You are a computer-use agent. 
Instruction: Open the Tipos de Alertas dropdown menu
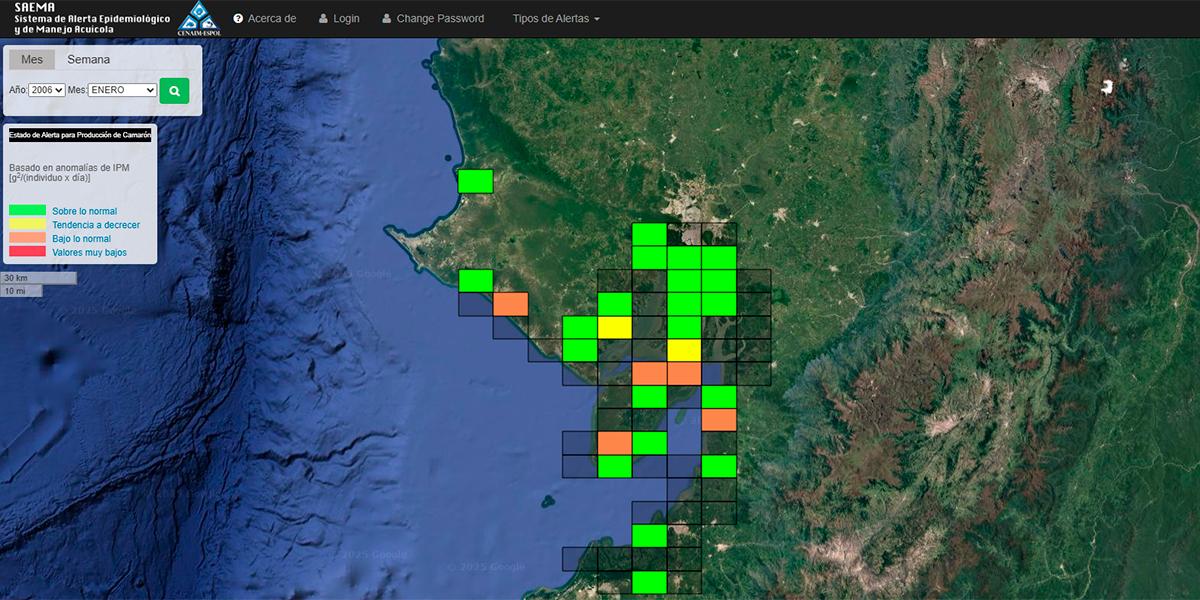[x=555, y=19]
